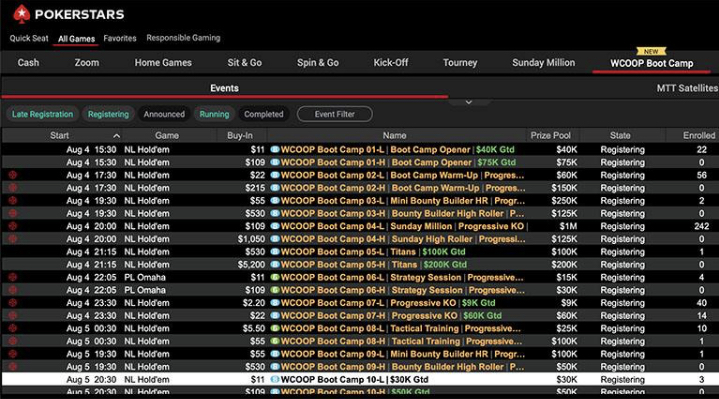Open the Tourney tab

click(460, 63)
